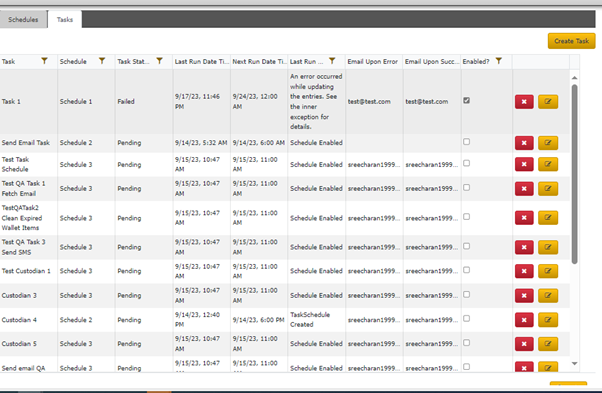Enable the Custodian 3 checkbox

pos(466,294)
